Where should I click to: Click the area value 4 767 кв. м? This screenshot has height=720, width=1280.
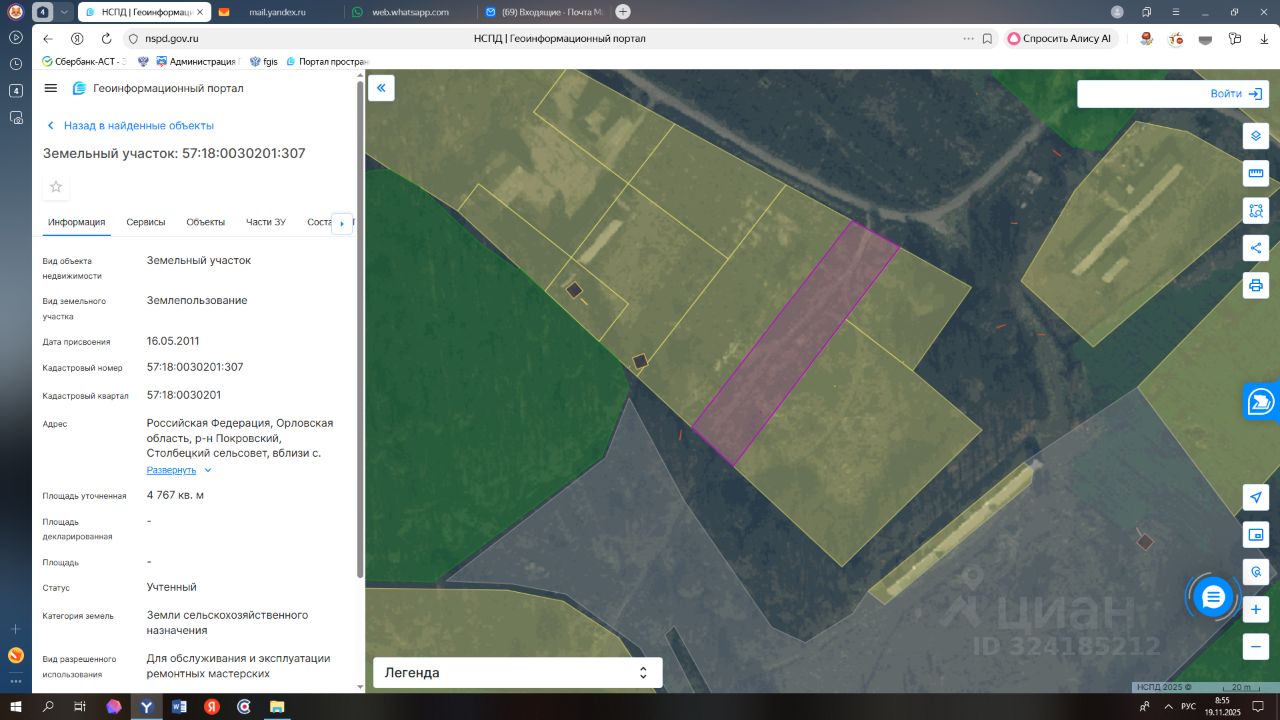[x=175, y=495]
